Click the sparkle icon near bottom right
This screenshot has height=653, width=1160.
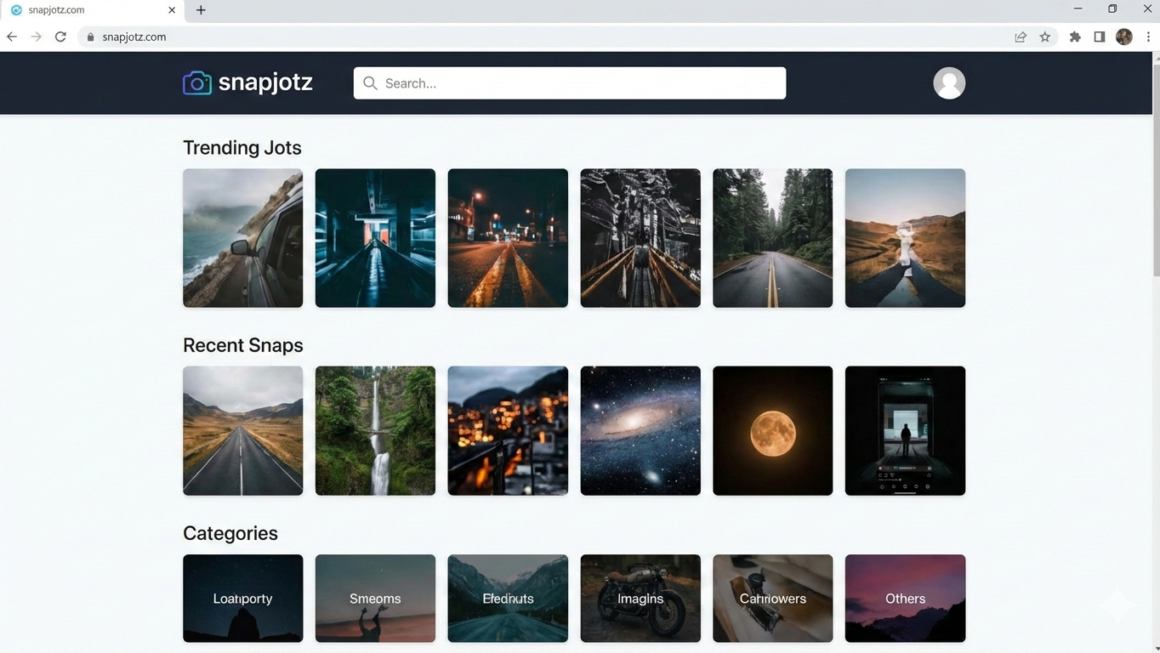tap(1117, 604)
